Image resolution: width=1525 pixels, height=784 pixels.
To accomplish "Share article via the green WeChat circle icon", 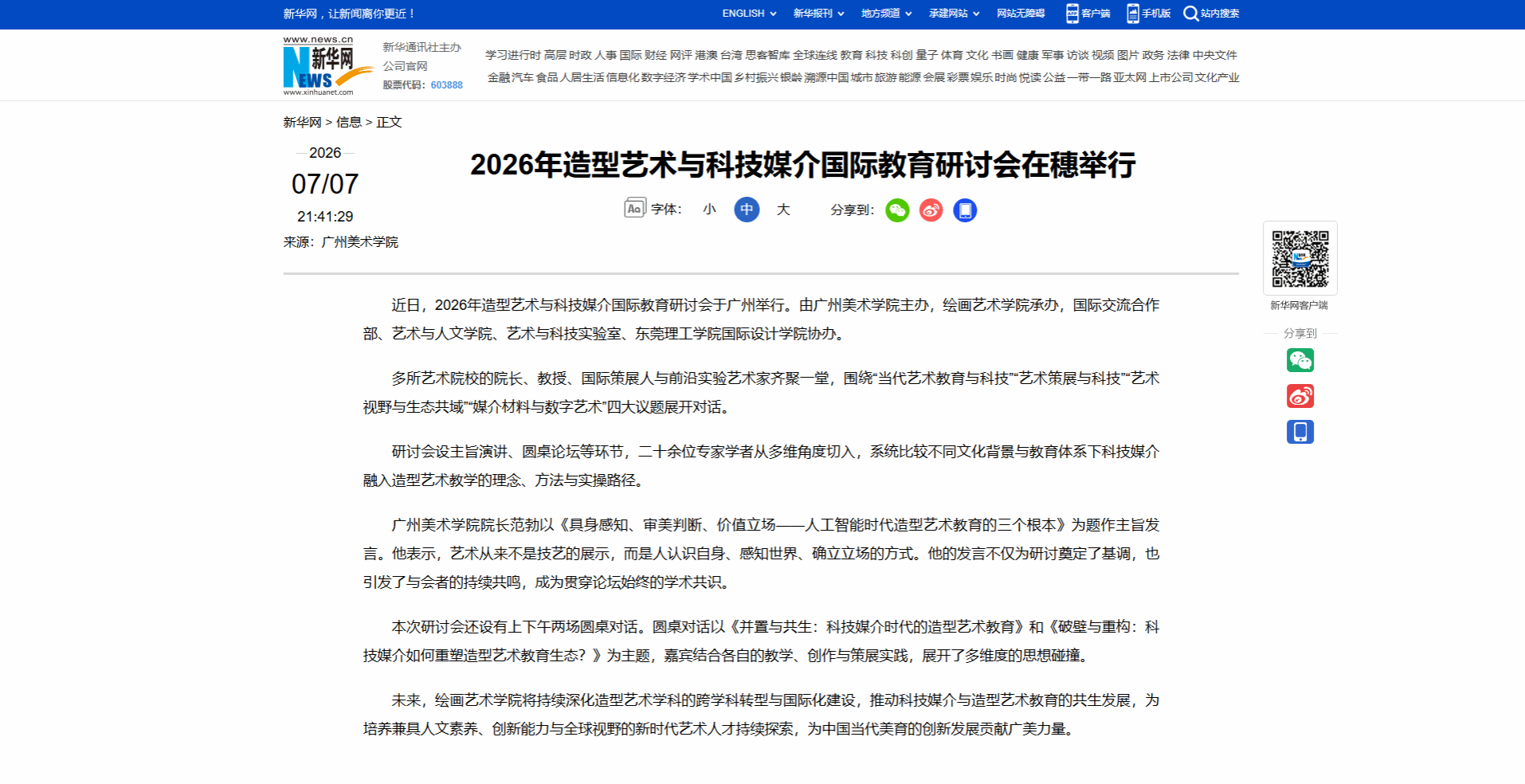I will (x=897, y=210).
